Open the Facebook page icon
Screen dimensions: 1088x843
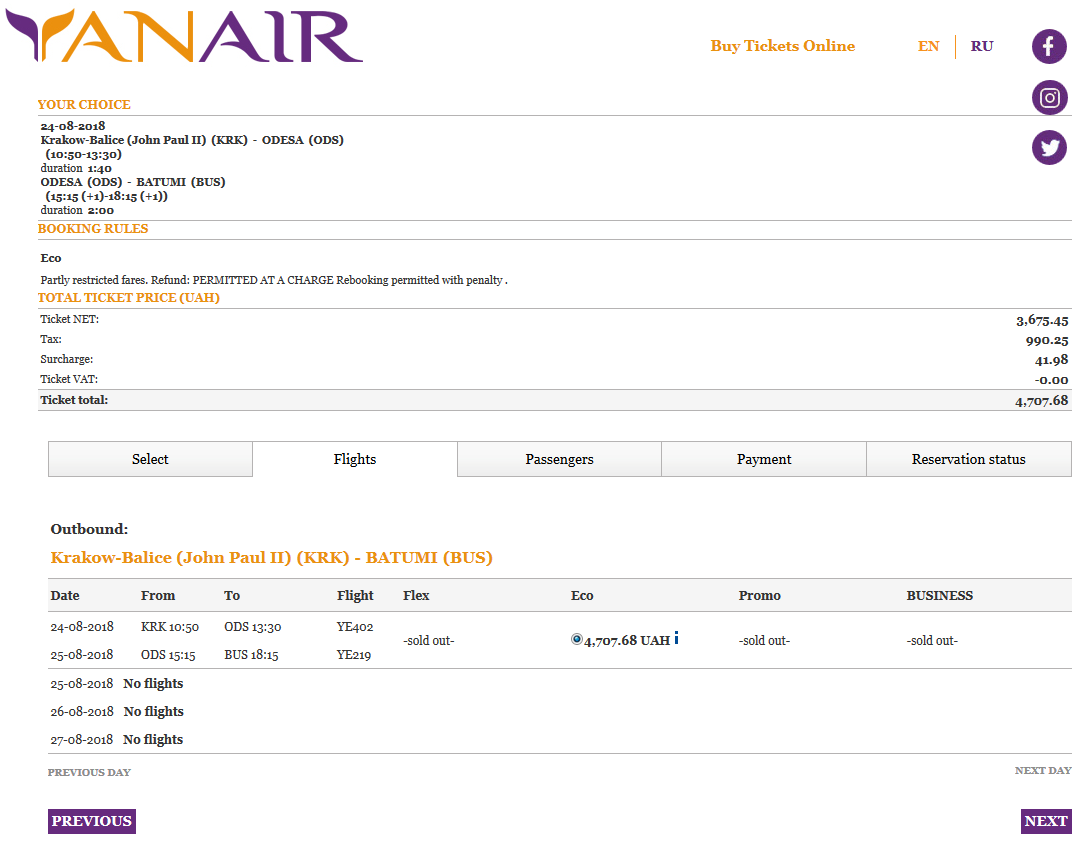click(1049, 46)
